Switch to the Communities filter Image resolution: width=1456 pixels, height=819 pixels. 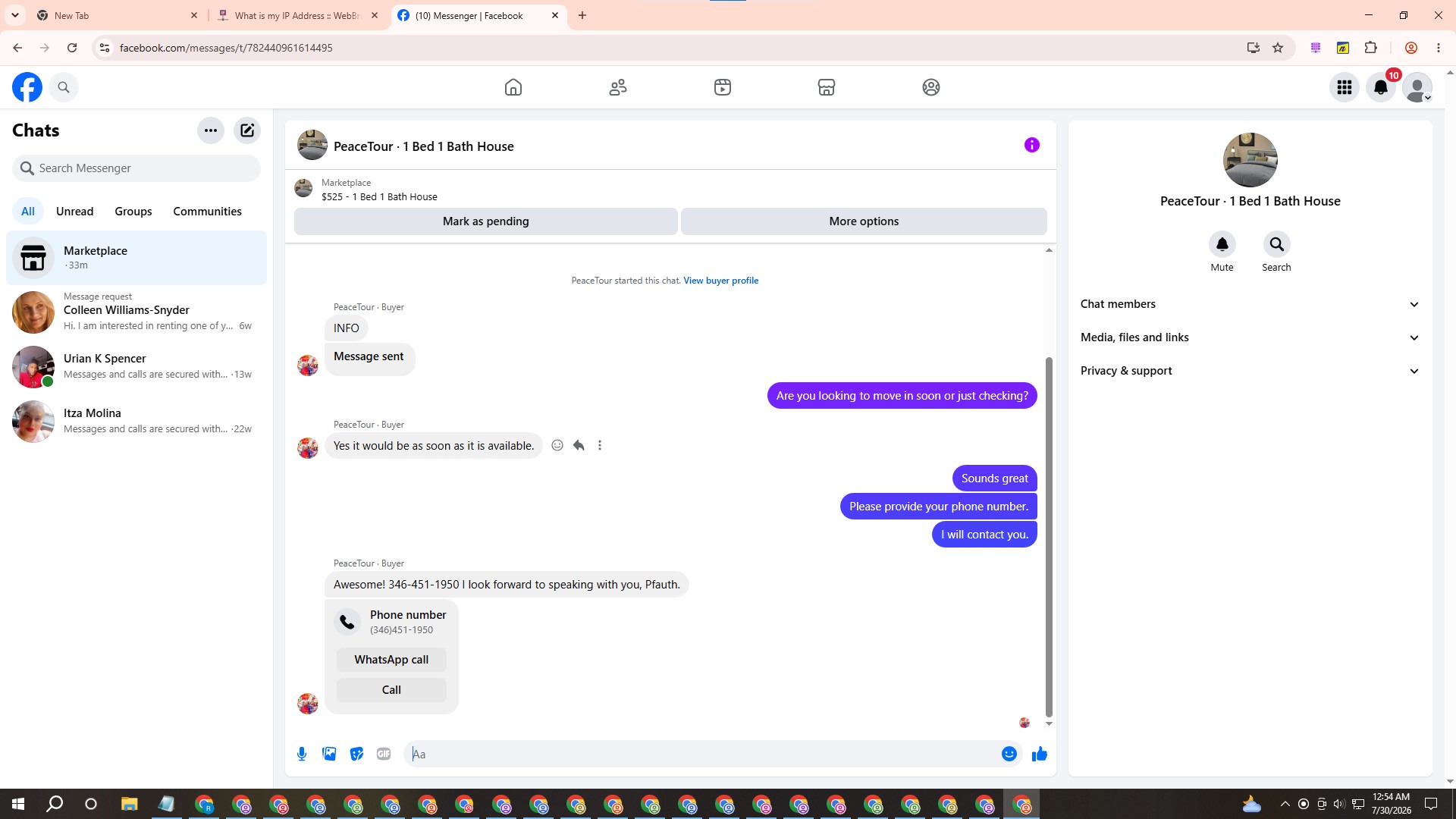click(207, 212)
